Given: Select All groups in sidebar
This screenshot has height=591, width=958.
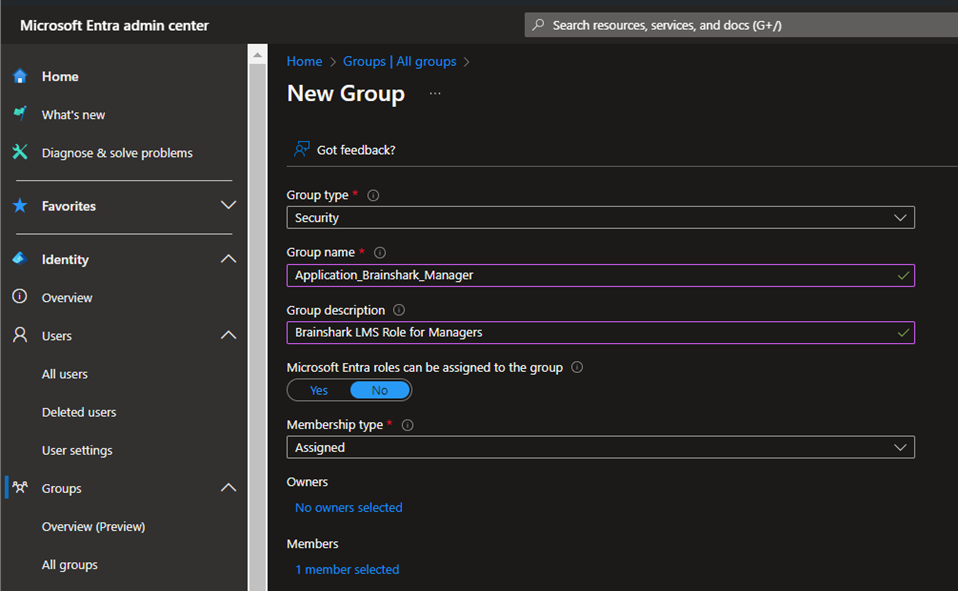Looking at the screenshot, I should tap(70, 565).
